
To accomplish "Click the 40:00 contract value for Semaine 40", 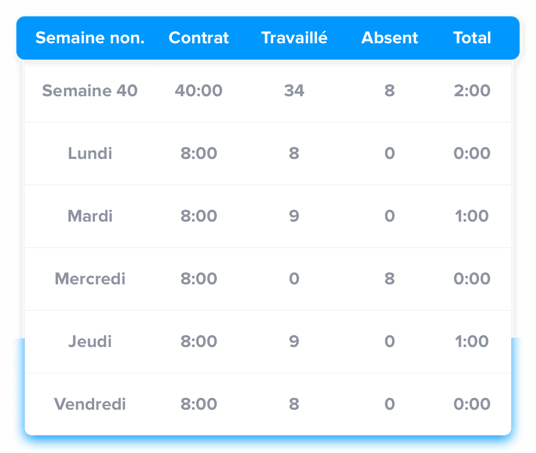I will point(199,91).
